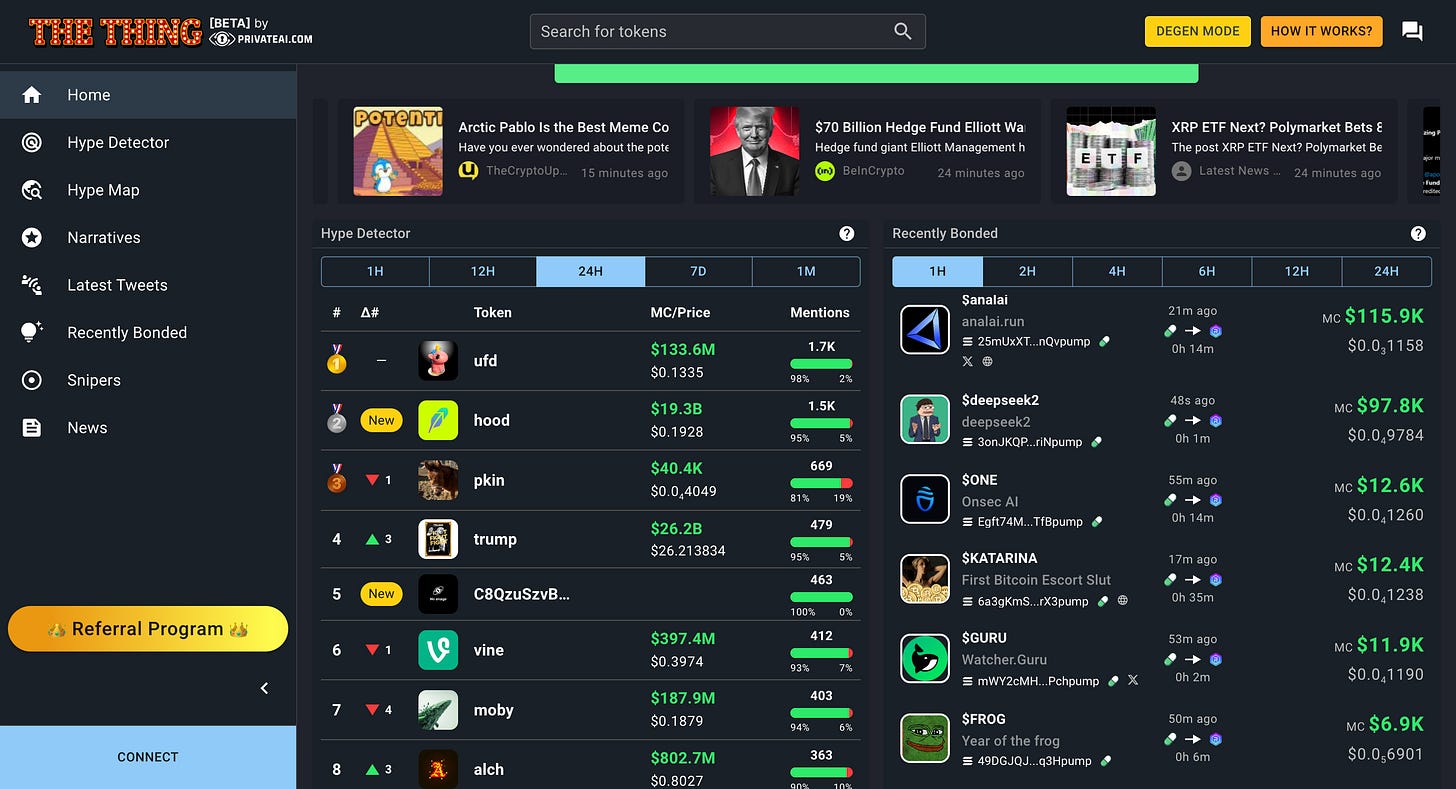Click the ufd token avatar
Image resolution: width=1456 pixels, height=789 pixels.
[x=438, y=360]
